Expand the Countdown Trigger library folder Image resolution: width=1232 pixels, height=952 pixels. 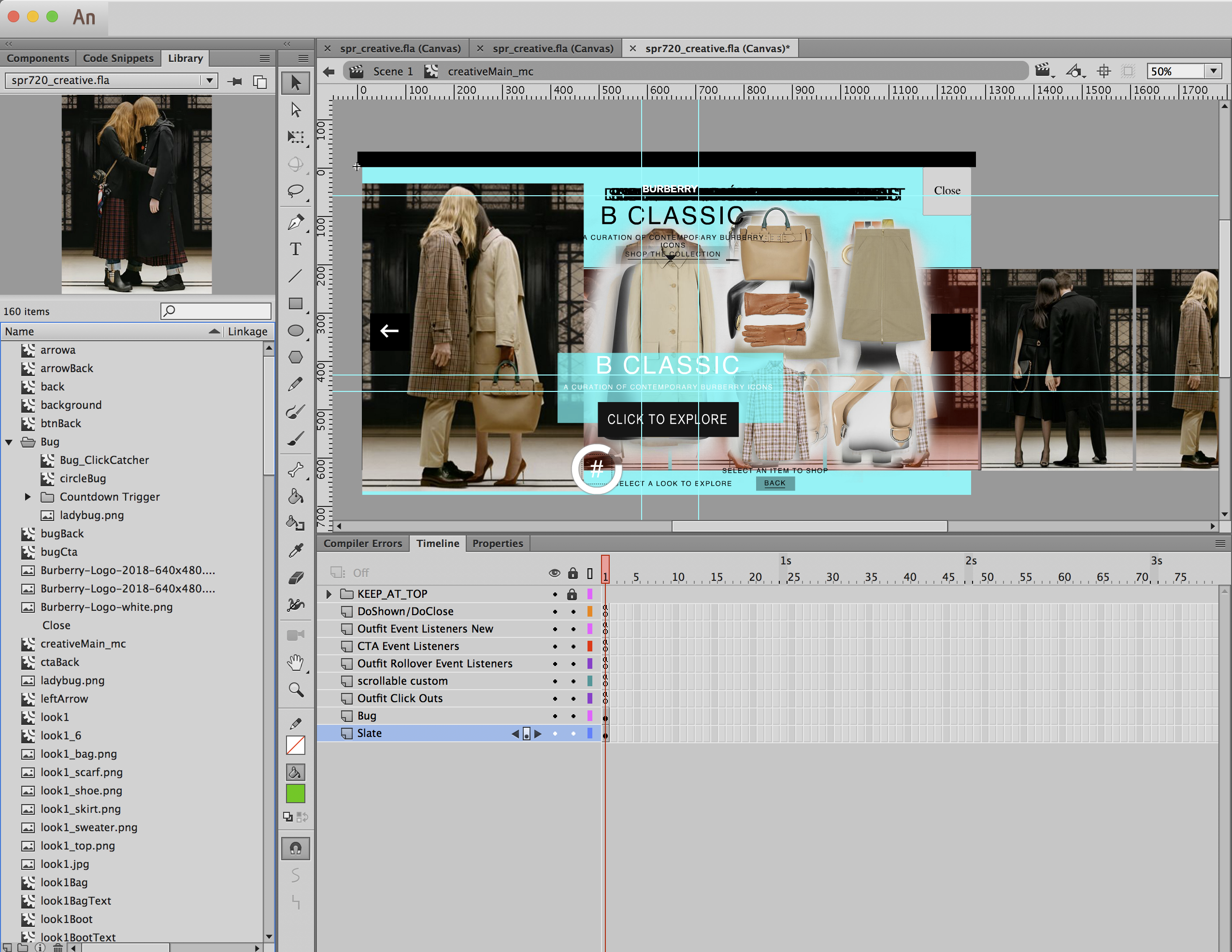(28, 497)
